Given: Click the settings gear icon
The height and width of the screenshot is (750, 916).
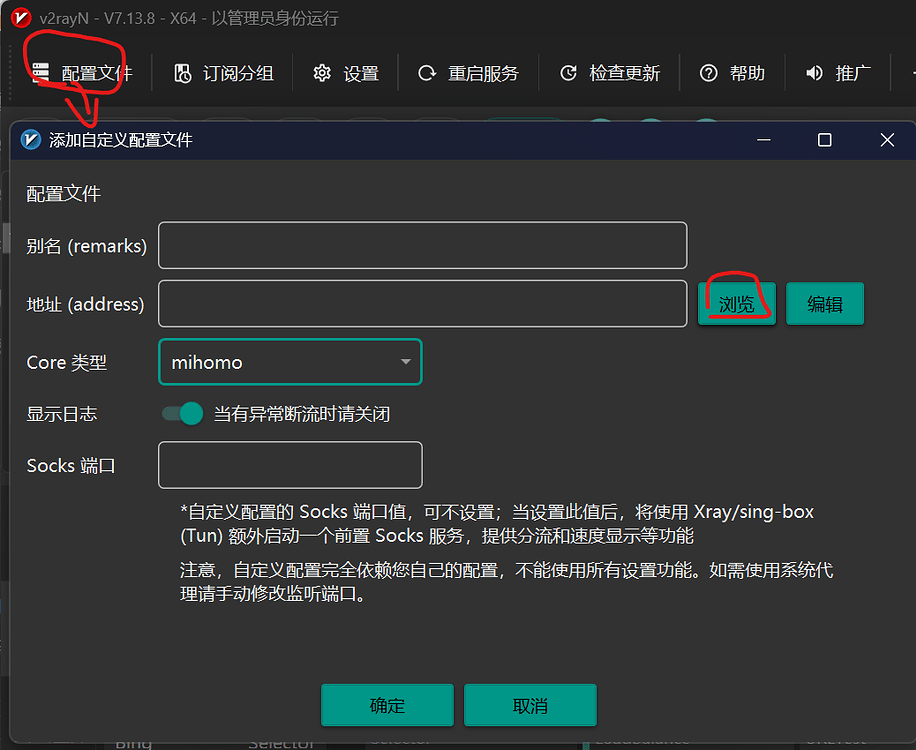Looking at the screenshot, I should pyautogui.click(x=322, y=73).
